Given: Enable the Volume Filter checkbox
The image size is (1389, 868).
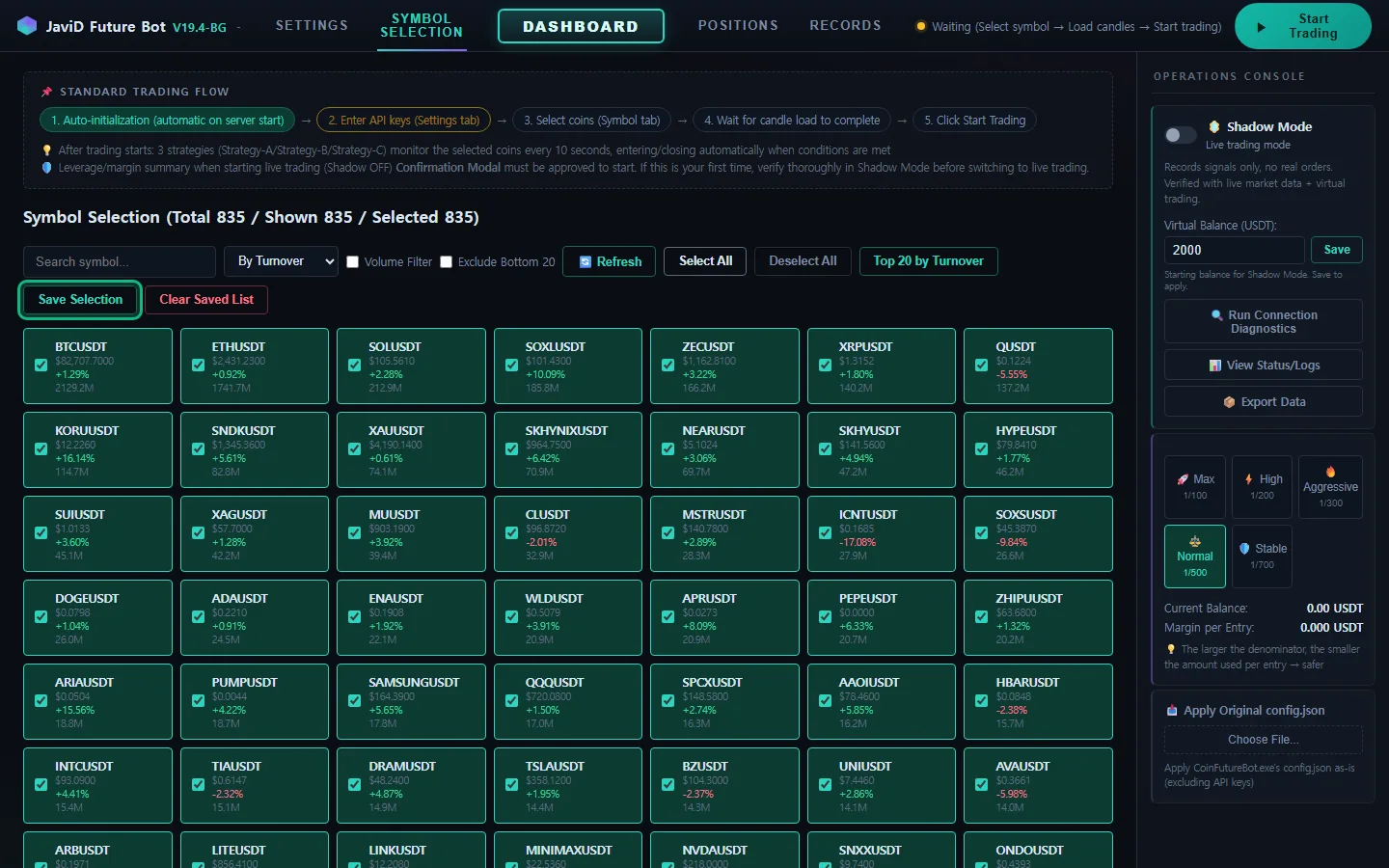Looking at the screenshot, I should click(353, 262).
